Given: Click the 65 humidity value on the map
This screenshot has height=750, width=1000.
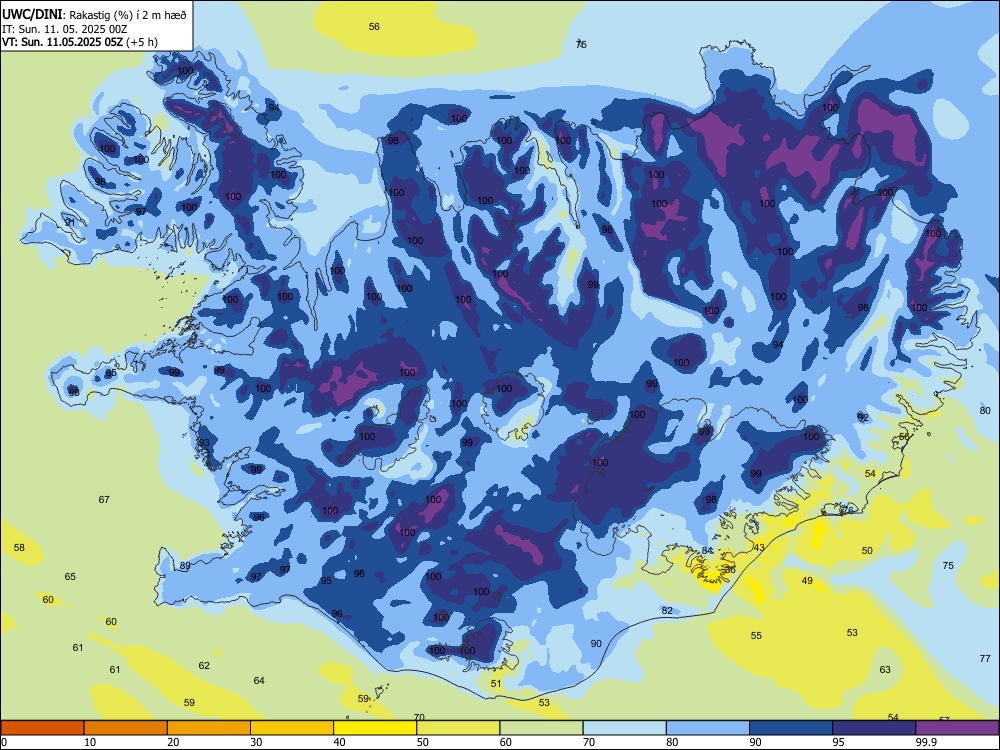Looking at the screenshot, I should tap(70, 577).
